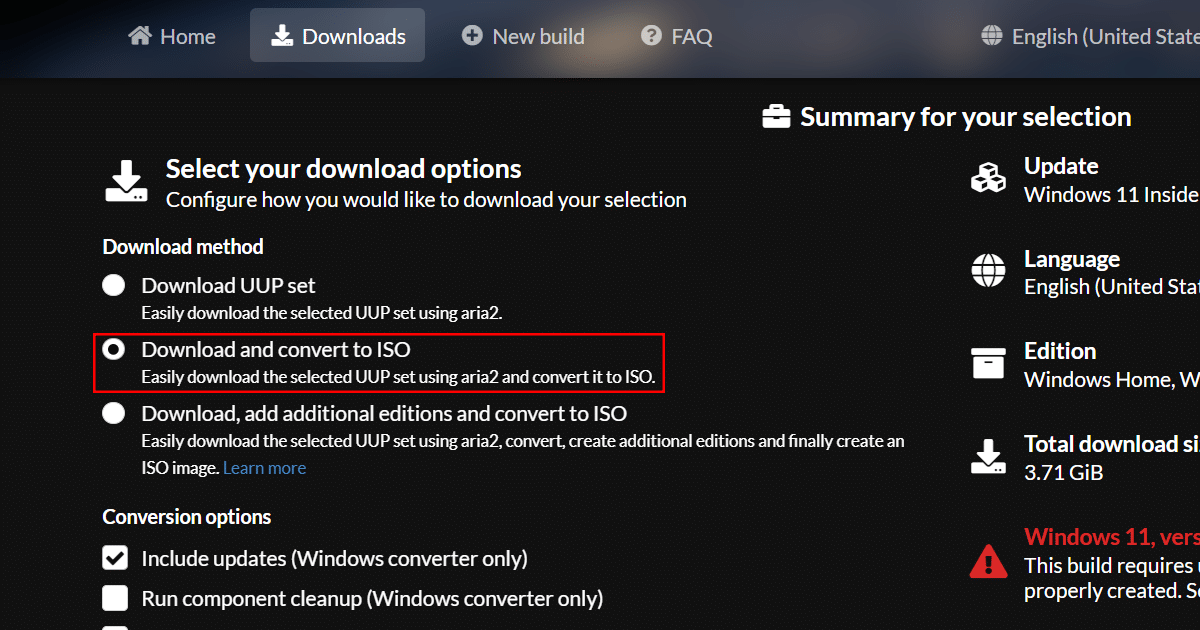Click the FAQ question mark icon
The image size is (1200, 630).
coord(652,36)
